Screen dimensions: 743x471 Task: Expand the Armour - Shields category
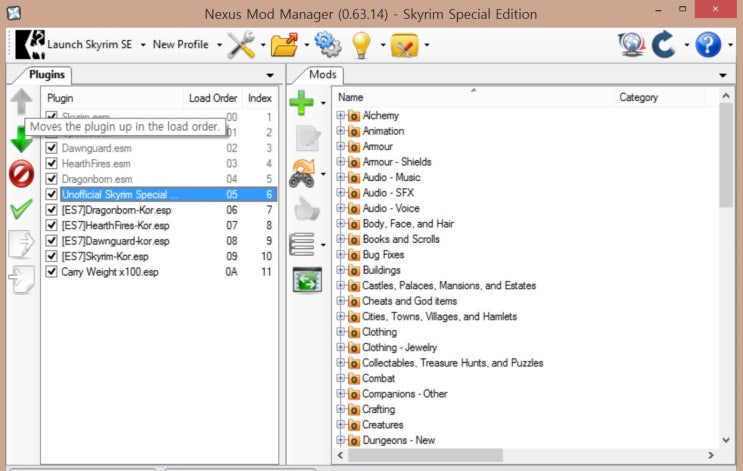[340, 162]
